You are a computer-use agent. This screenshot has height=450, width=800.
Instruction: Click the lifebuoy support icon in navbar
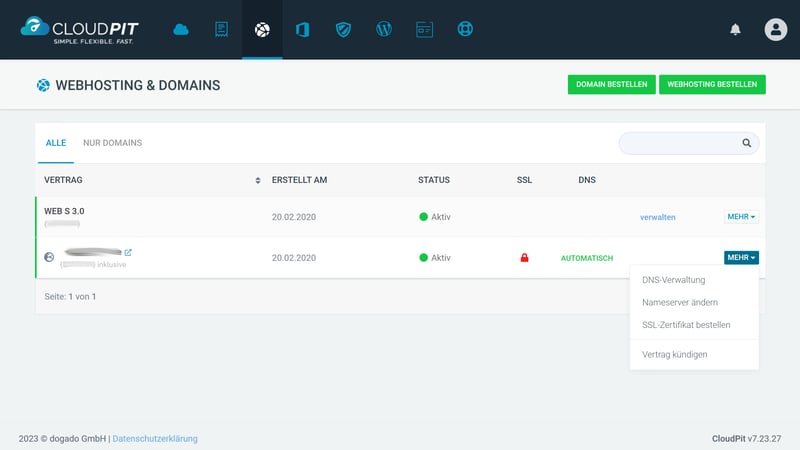tap(464, 30)
